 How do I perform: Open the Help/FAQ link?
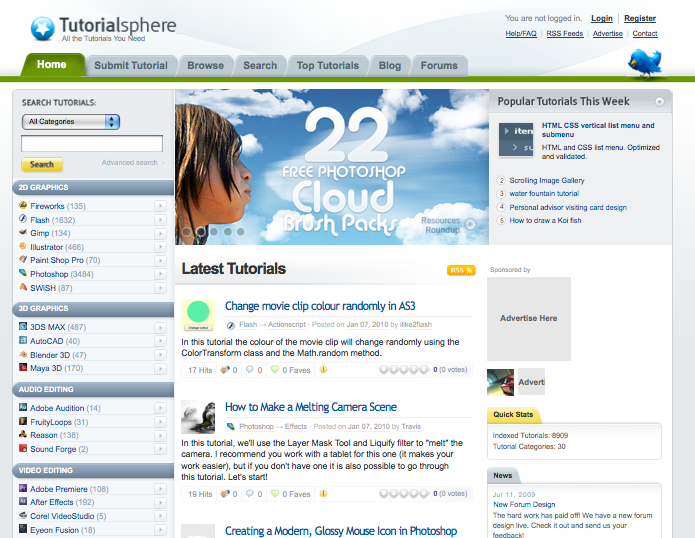521,34
